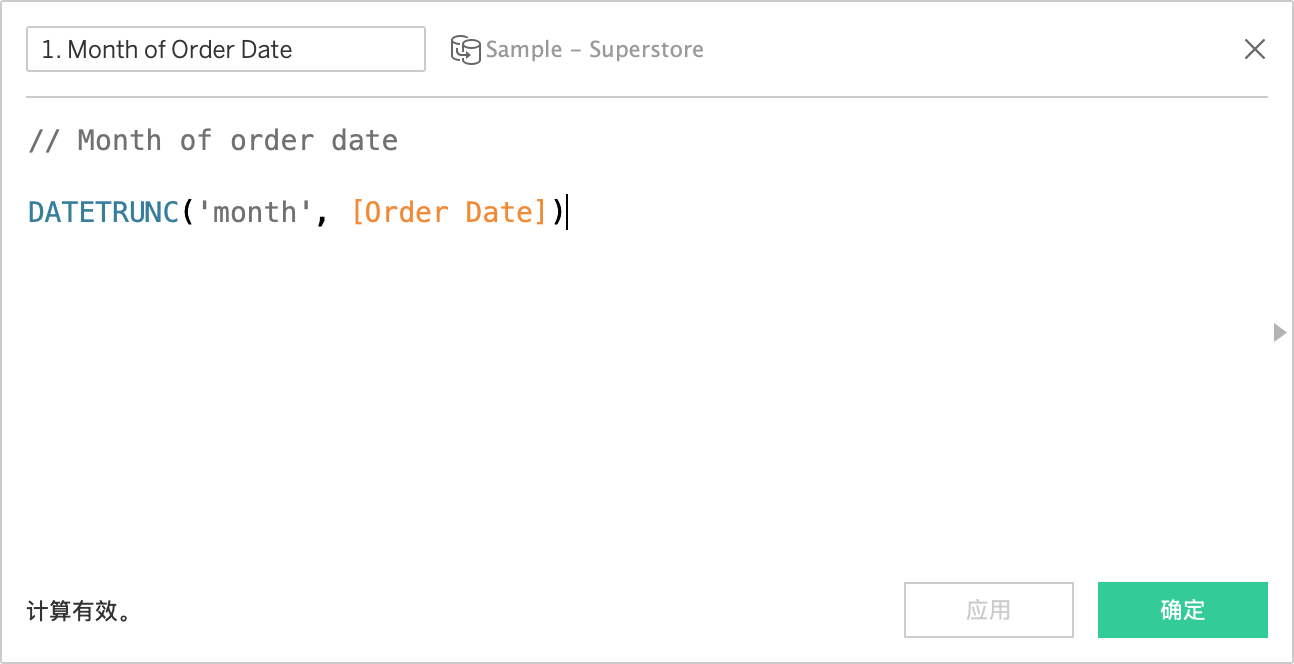Confirm the calculation with 确定
Screen dimensions: 1294x664
[1182, 610]
